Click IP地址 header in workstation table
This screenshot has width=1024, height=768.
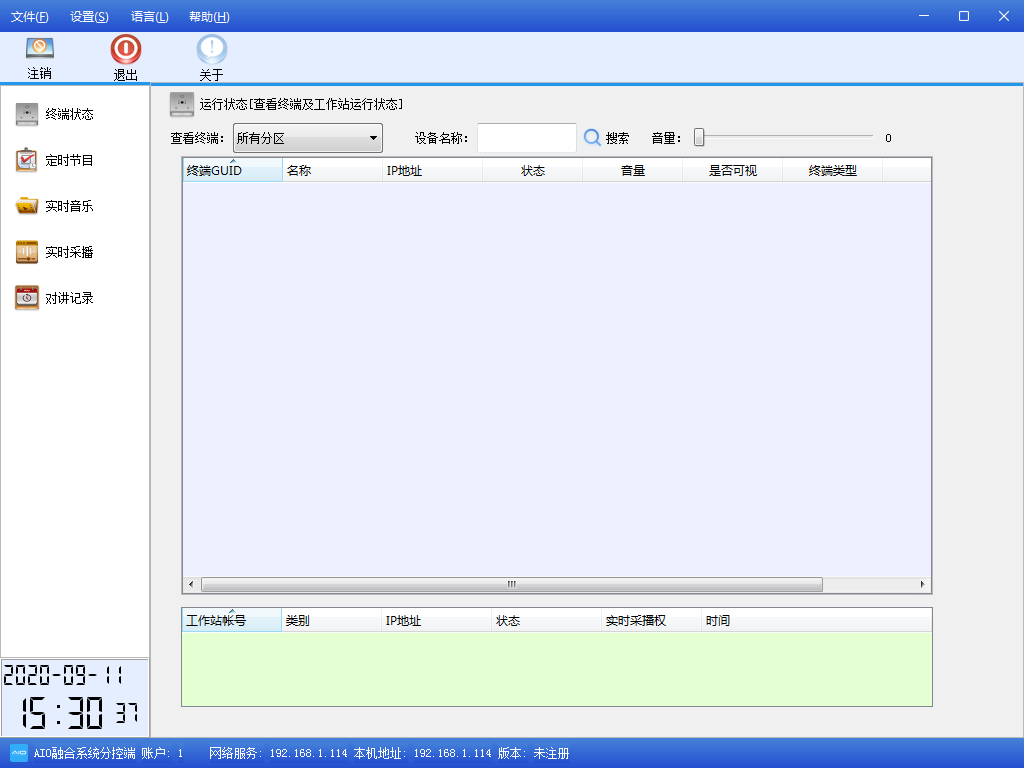tap(437, 620)
